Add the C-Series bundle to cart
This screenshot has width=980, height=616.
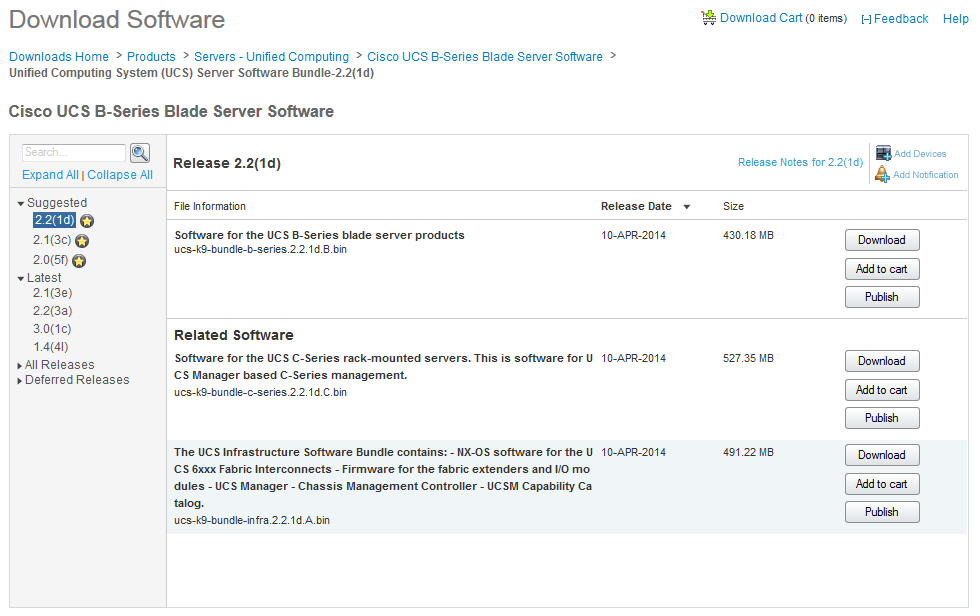click(882, 390)
